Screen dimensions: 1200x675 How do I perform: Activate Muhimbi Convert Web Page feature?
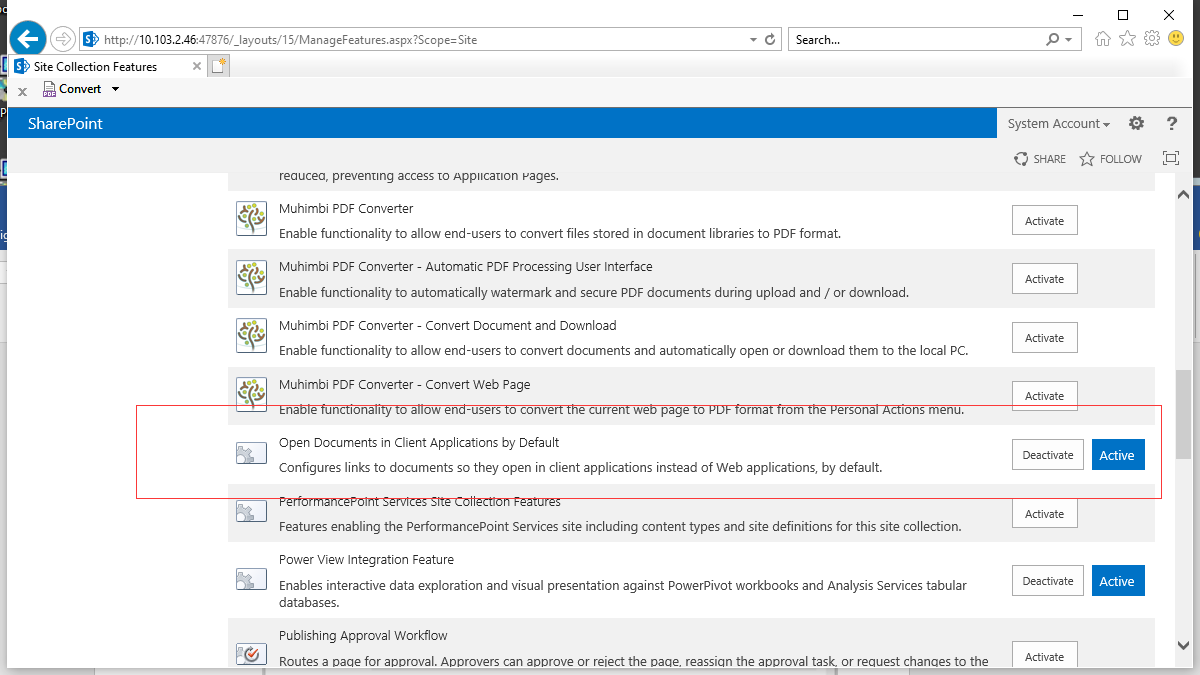click(x=1044, y=395)
